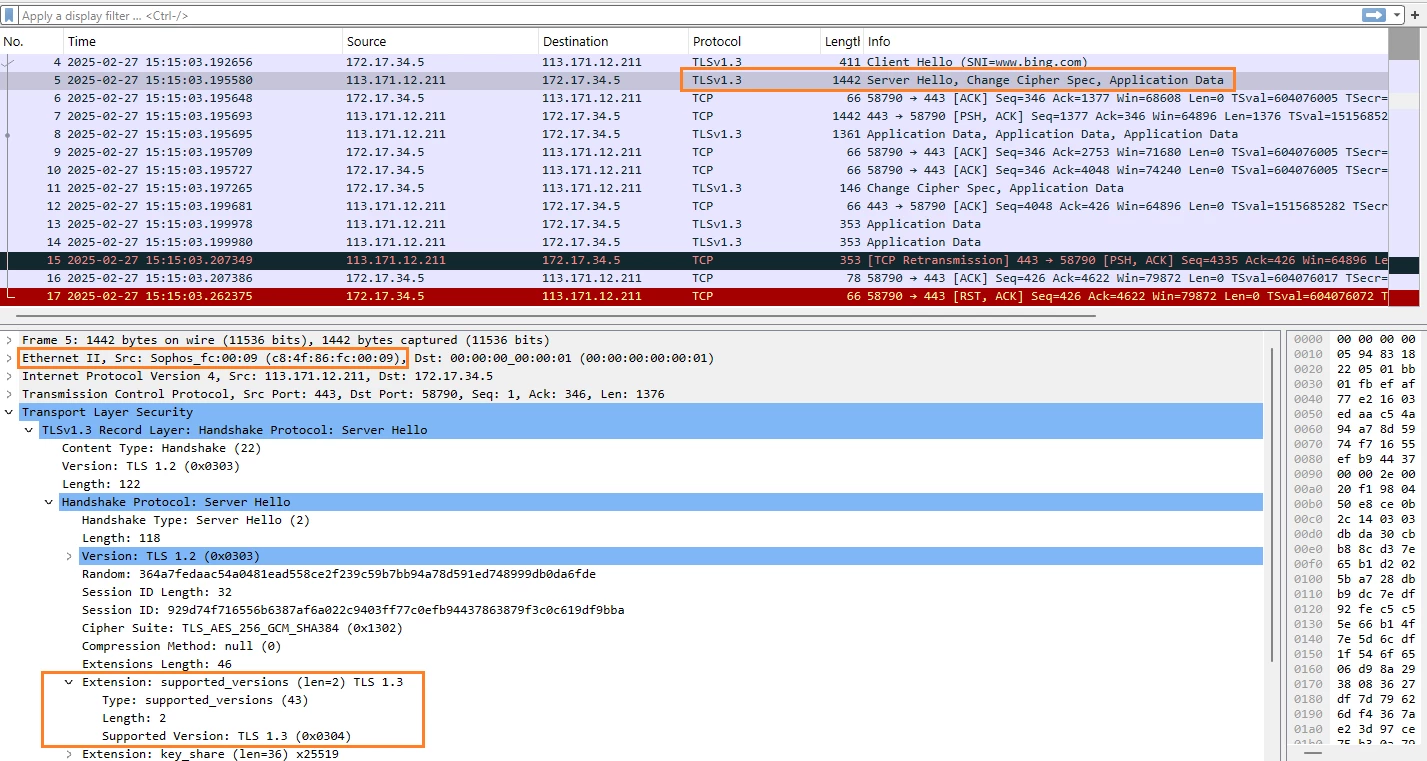The height and width of the screenshot is (761, 1427).
Task: Expand the Ethernet II tree node
Action: click(9, 358)
